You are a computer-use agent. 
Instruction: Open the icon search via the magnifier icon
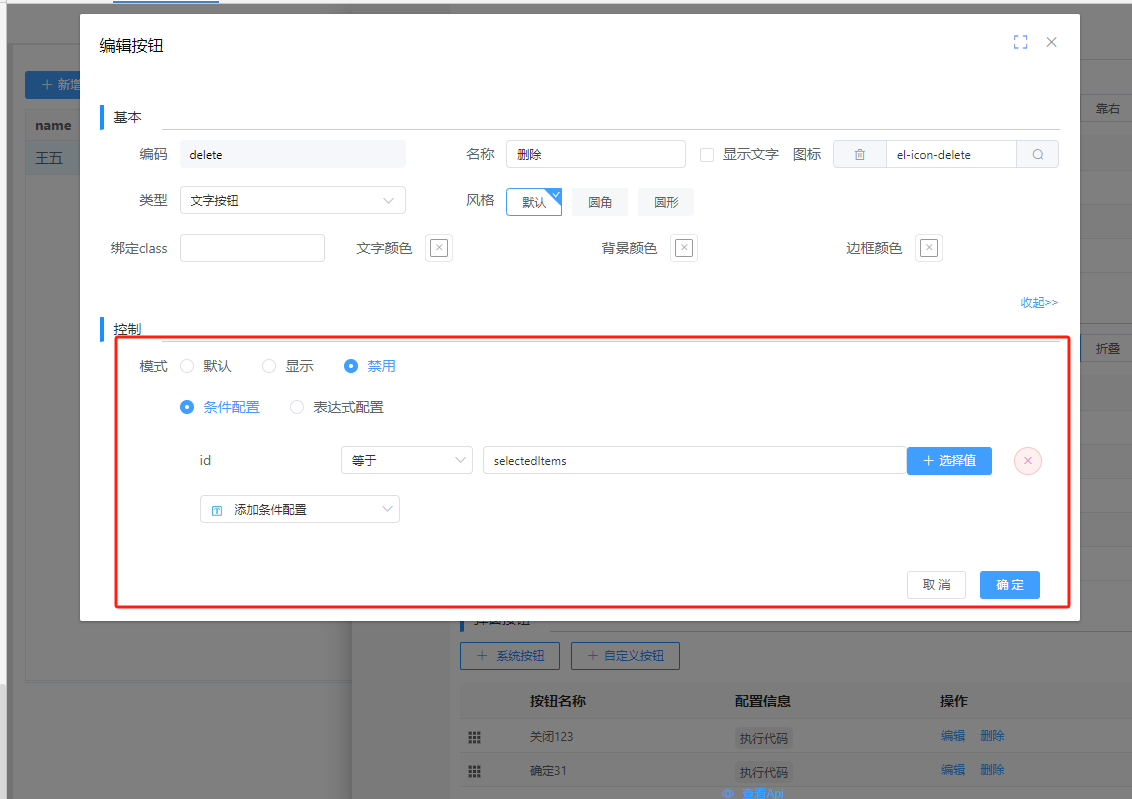point(1037,154)
